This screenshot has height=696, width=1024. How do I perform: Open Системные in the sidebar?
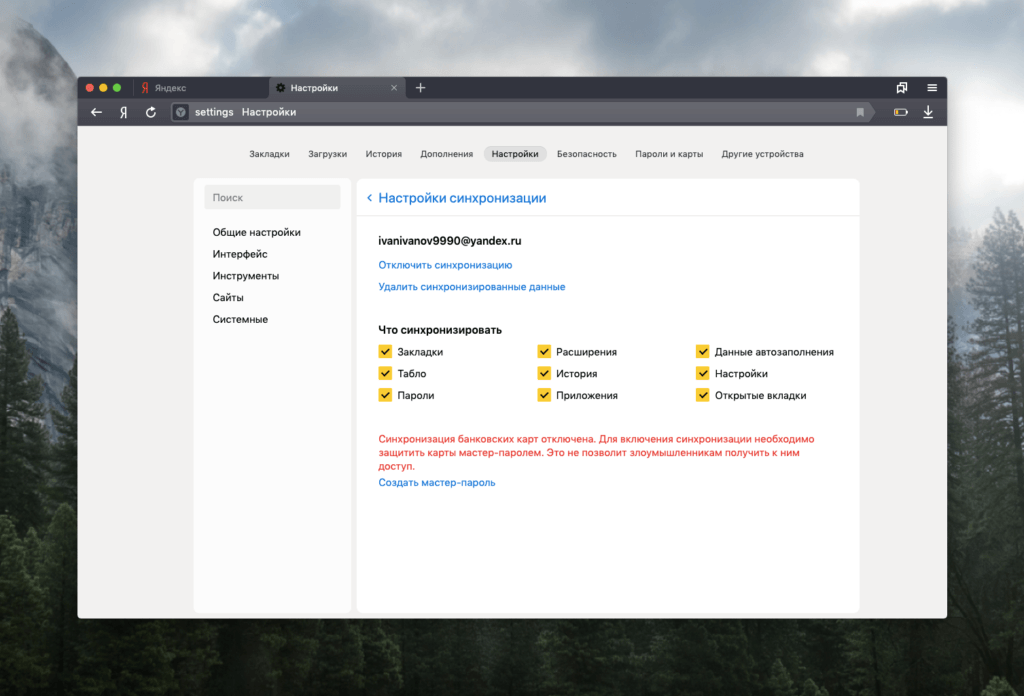click(x=240, y=319)
